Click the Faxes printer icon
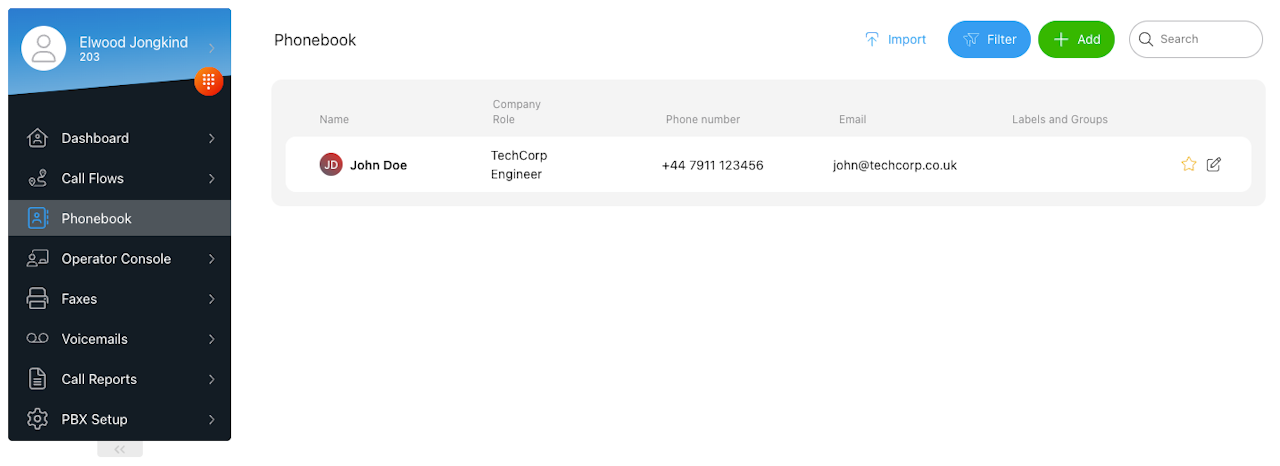 [x=37, y=298]
